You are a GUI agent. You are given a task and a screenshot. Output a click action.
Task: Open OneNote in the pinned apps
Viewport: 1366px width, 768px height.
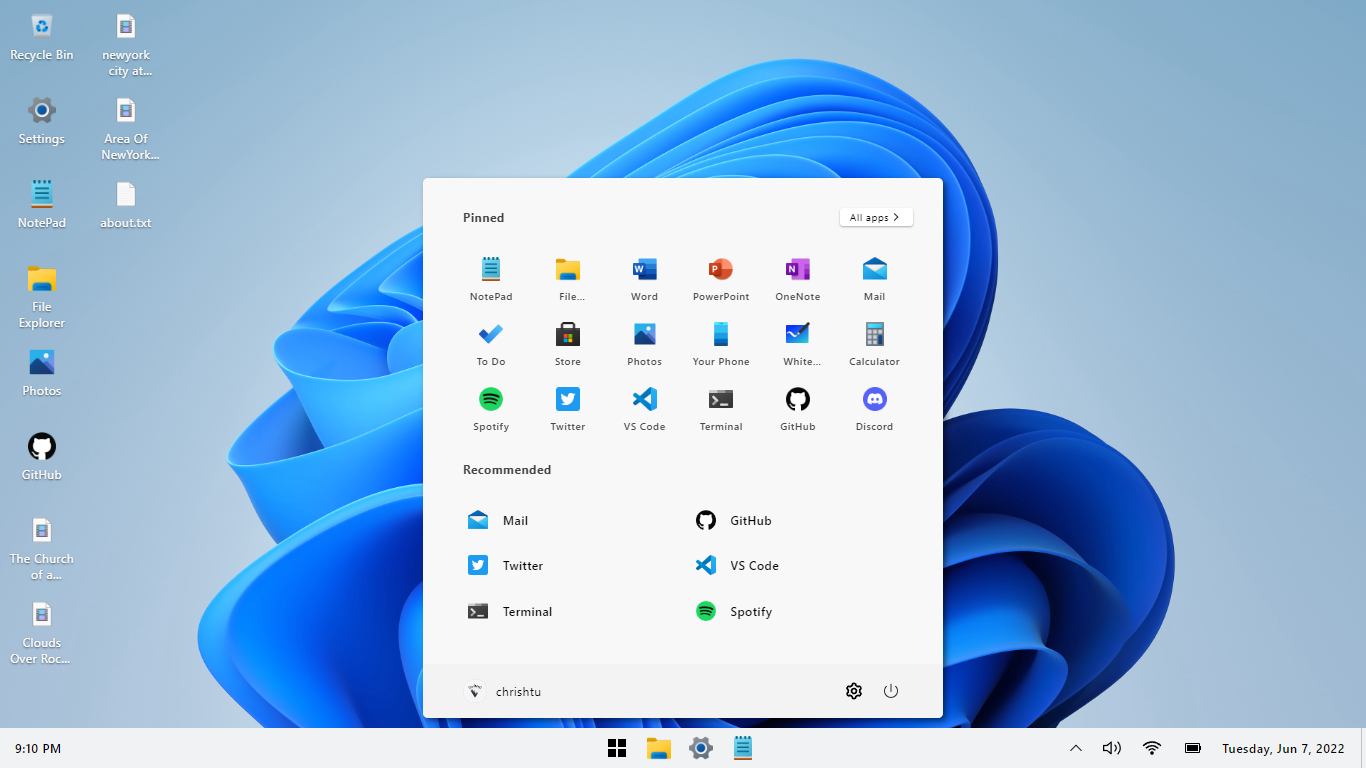point(797,279)
